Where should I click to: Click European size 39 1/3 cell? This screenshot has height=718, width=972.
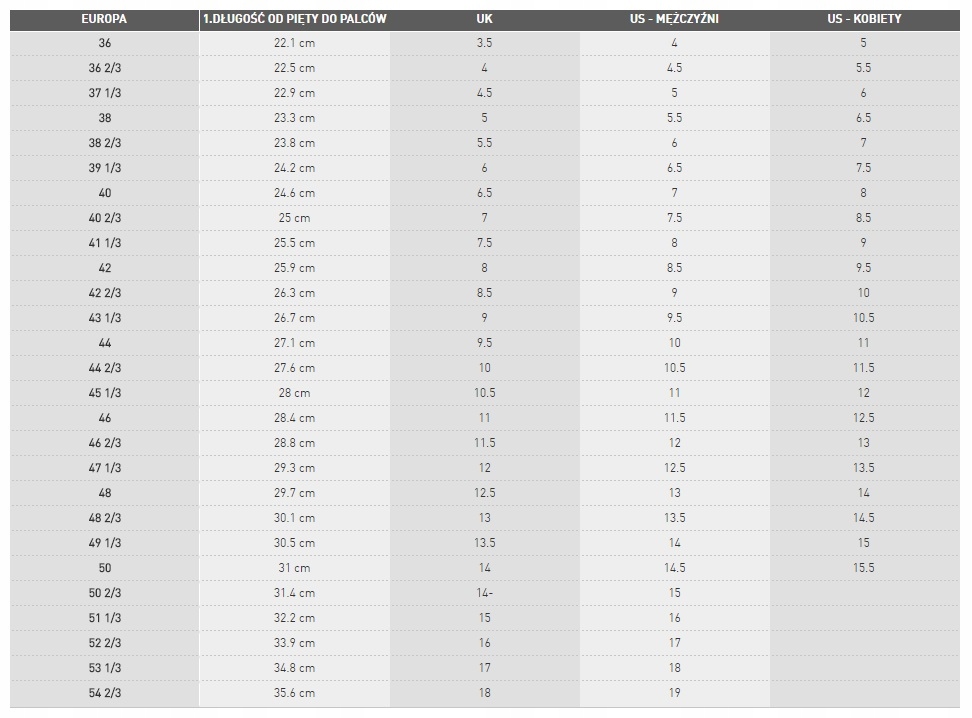pyautogui.click(x=105, y=168)
